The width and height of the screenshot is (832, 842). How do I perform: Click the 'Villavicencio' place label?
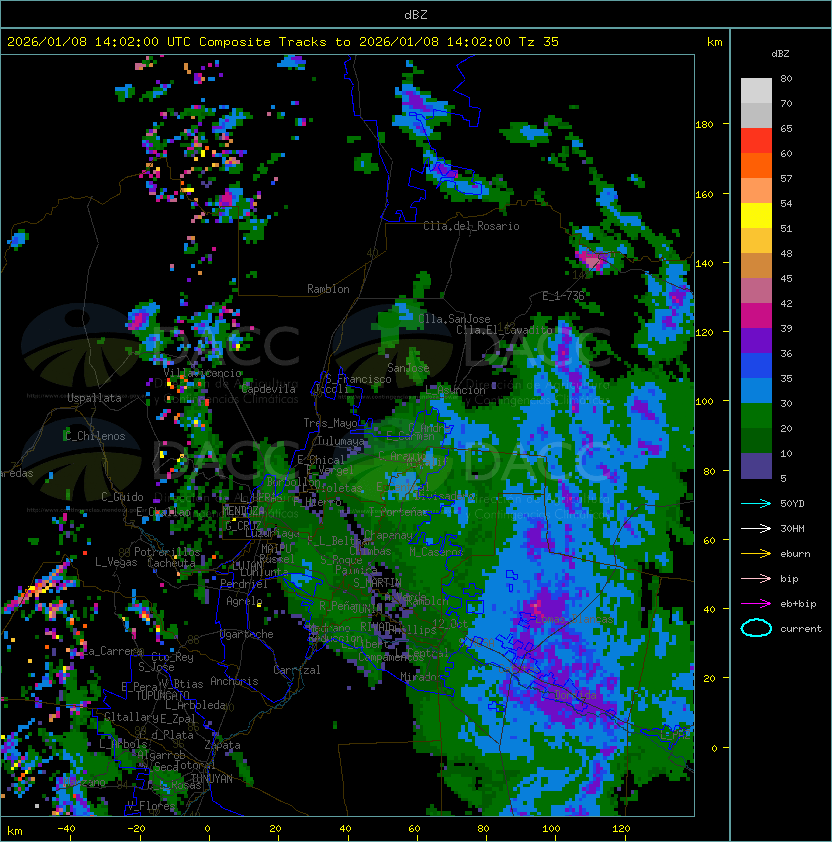(x=202, y=373)
